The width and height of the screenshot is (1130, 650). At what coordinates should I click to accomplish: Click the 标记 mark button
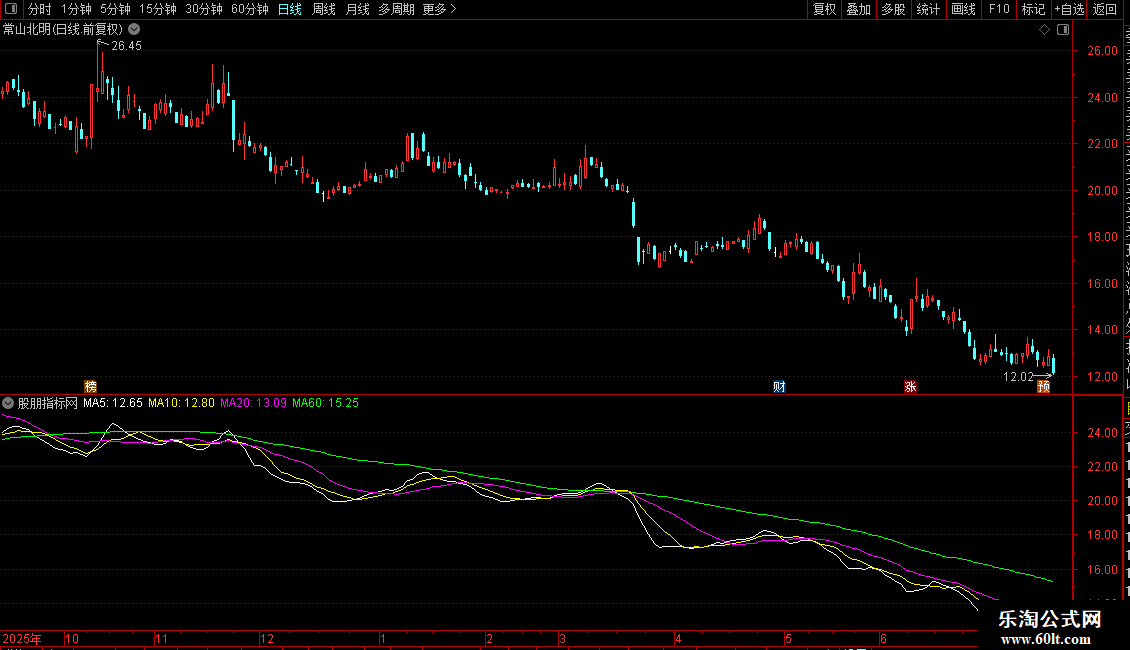click(1033, 9)
